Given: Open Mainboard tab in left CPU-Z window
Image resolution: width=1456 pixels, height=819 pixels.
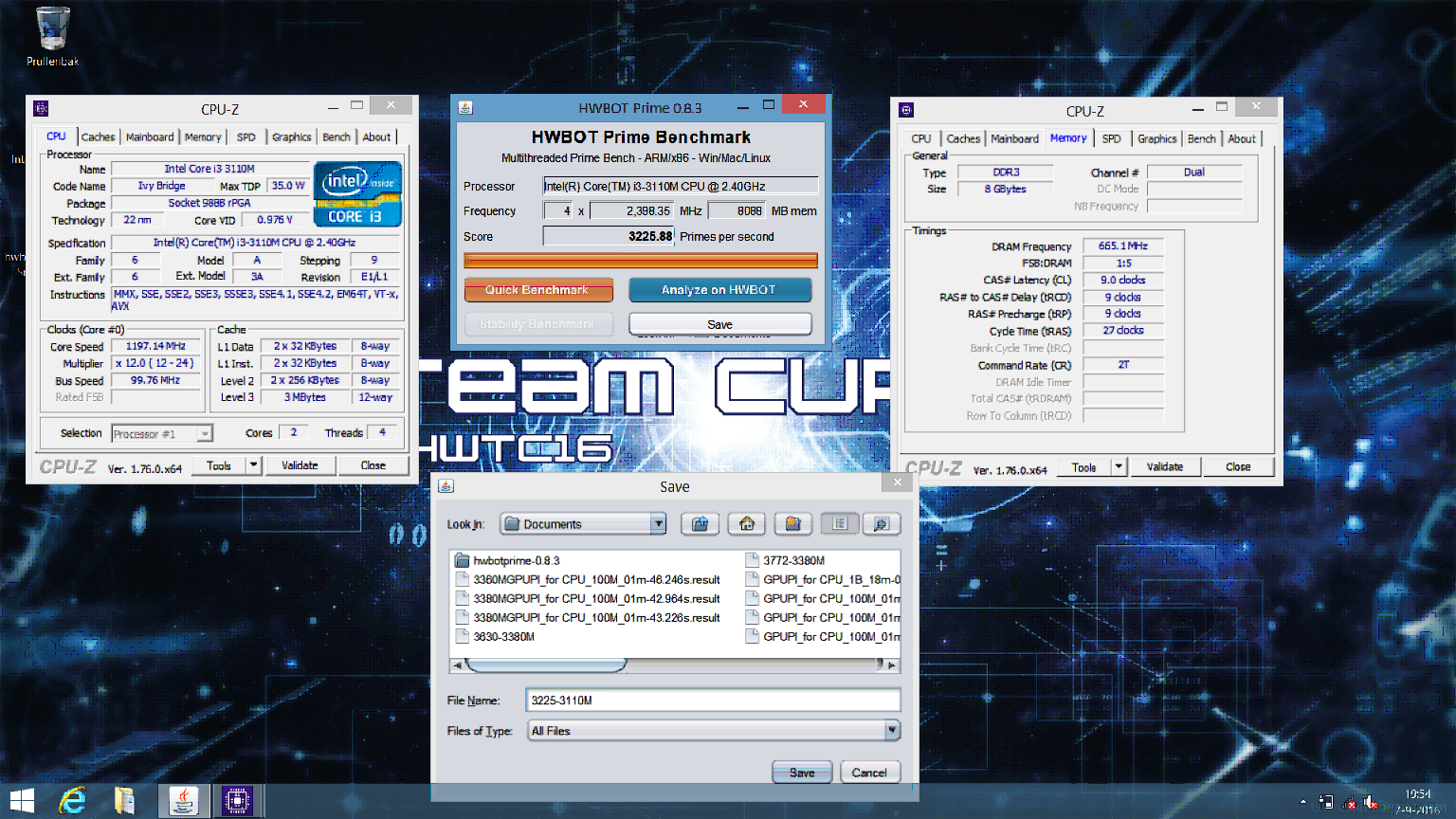Looking at the screenshot, I should click(150, 136).
